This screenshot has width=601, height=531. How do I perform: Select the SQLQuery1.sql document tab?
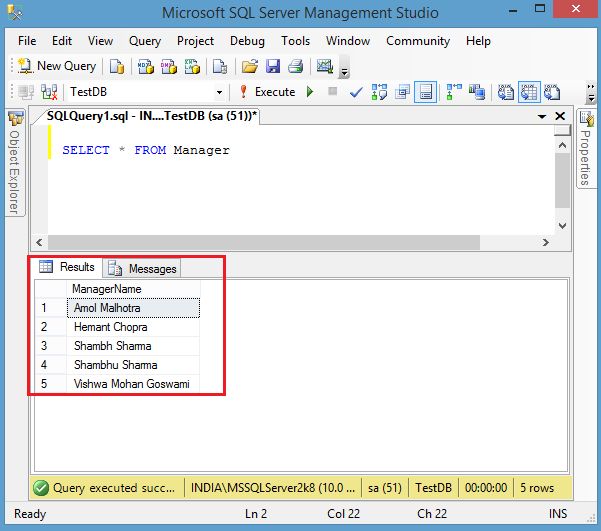pos(151,115)
